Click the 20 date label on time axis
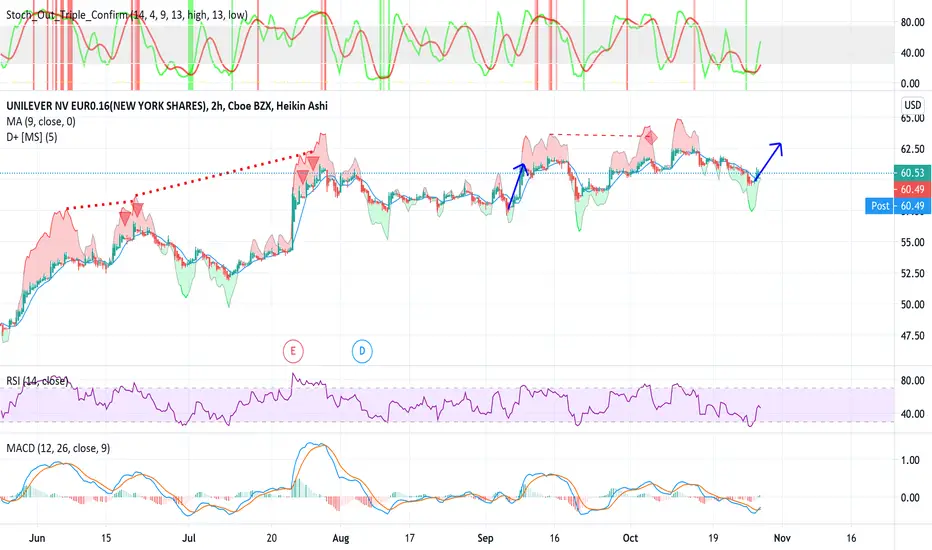Viewport: 932px width, 550px height. click(272, 538)
